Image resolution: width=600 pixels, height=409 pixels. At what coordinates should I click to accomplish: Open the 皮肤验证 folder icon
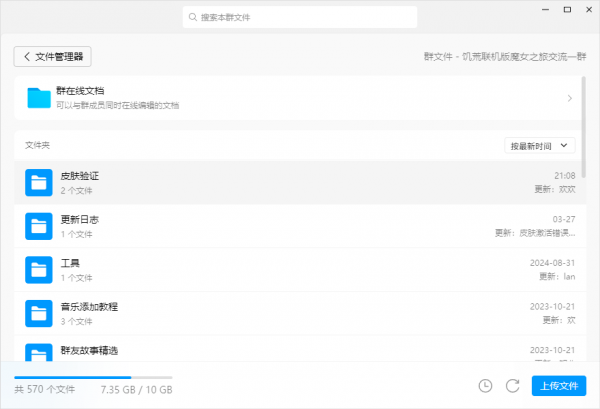coord(39,182)
